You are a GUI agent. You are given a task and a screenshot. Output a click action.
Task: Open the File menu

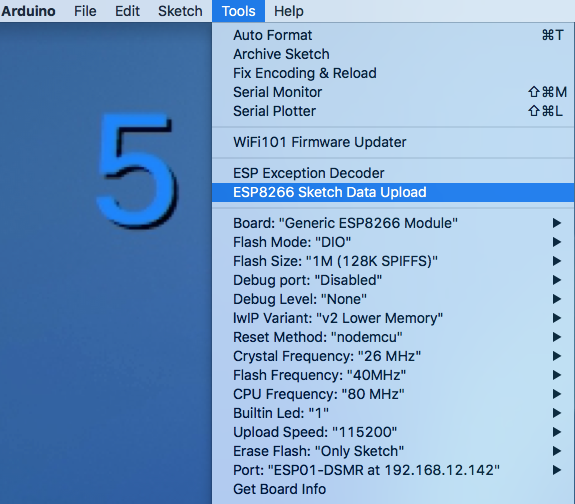(x=85, y=11)
